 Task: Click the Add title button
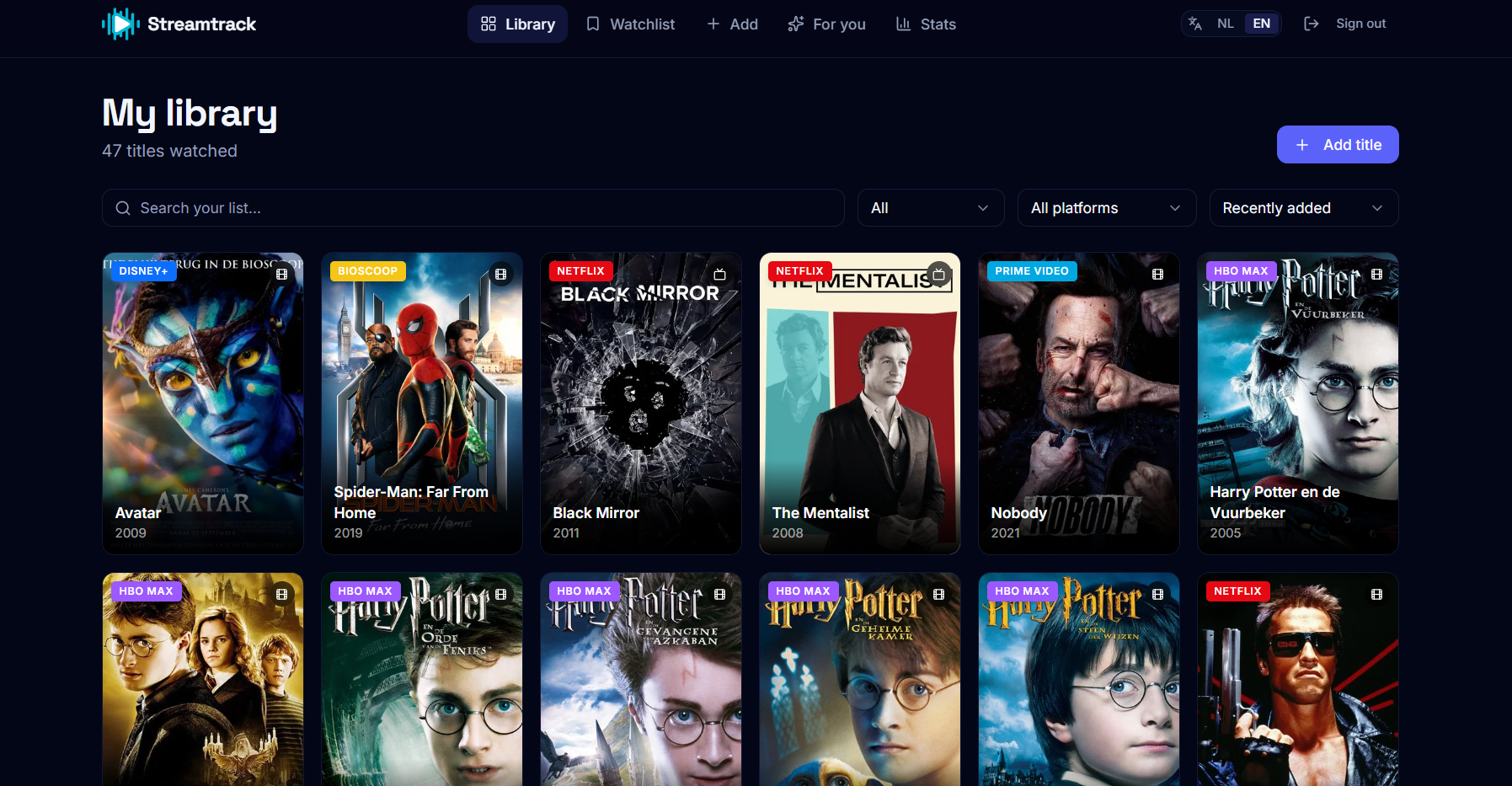(1338, 145)
